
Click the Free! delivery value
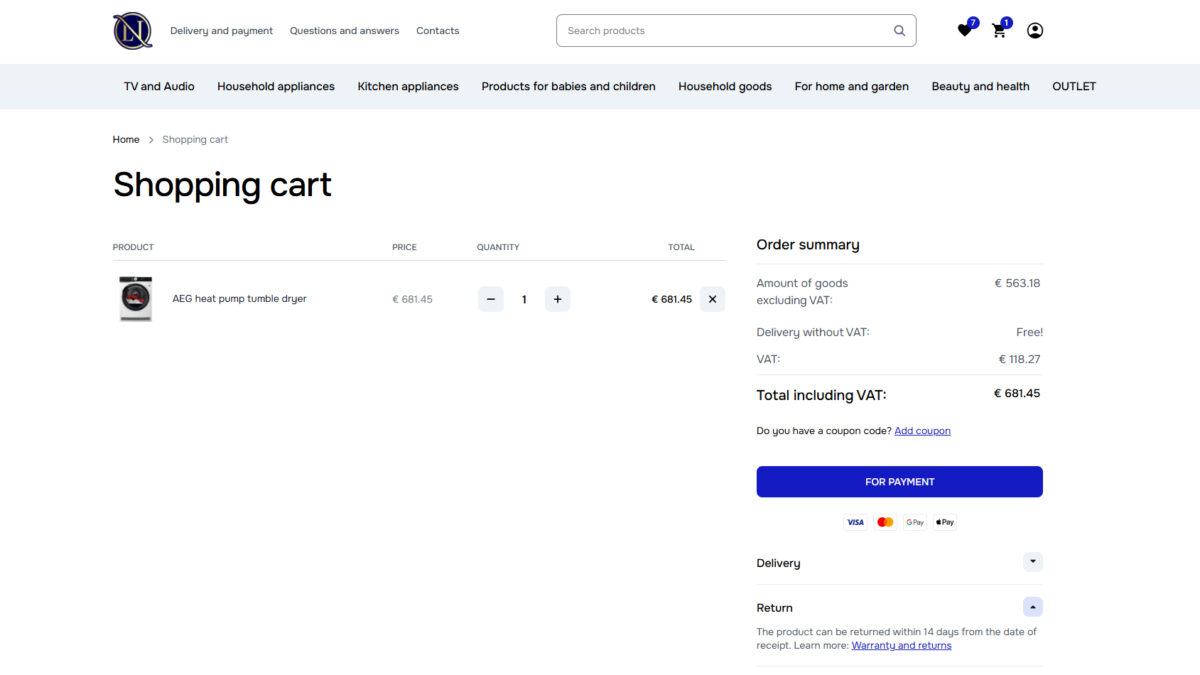pos(1029,332)
